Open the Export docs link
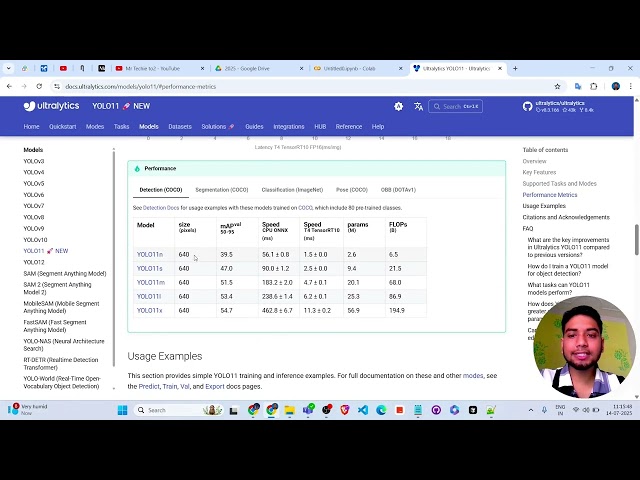 215,386
